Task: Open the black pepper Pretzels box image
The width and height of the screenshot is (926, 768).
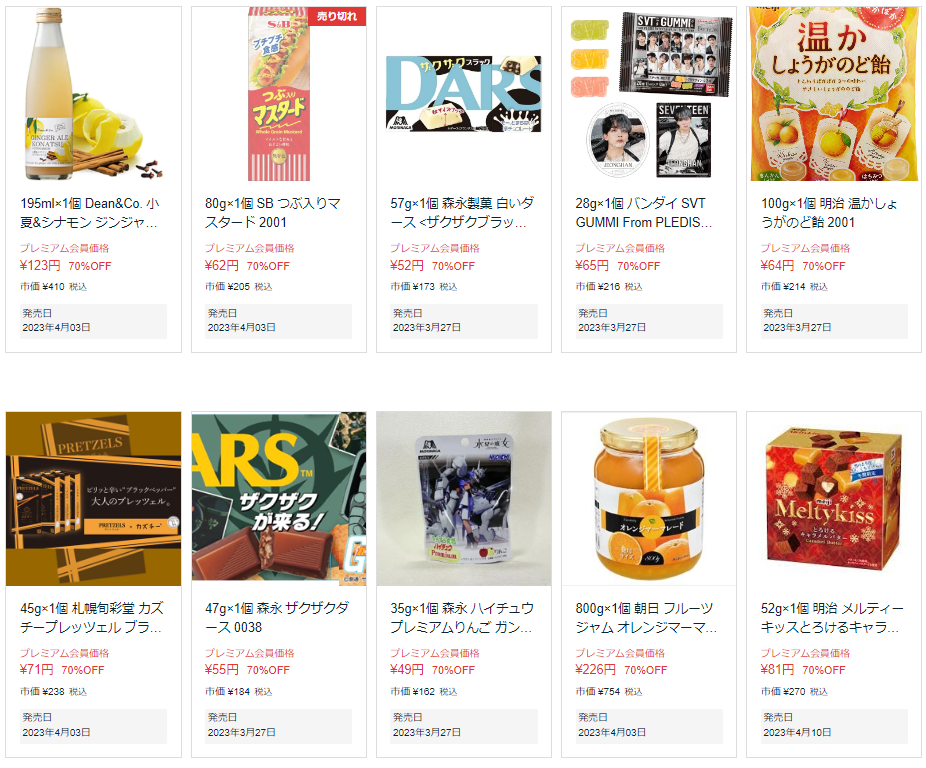Action: click(x=93, y=499)
